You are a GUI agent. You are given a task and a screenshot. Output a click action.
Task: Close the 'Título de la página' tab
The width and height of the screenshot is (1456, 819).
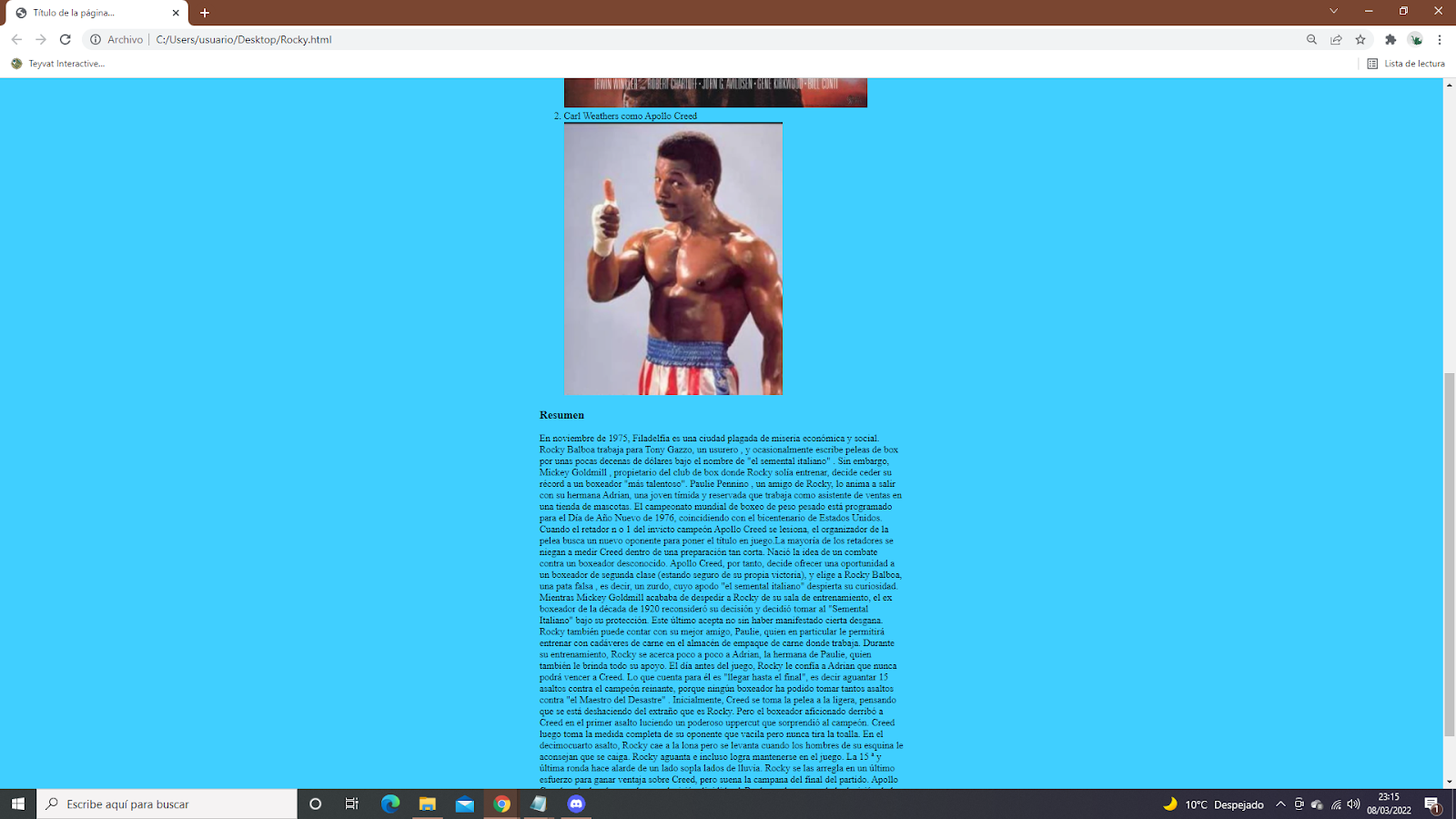[176, 13]
